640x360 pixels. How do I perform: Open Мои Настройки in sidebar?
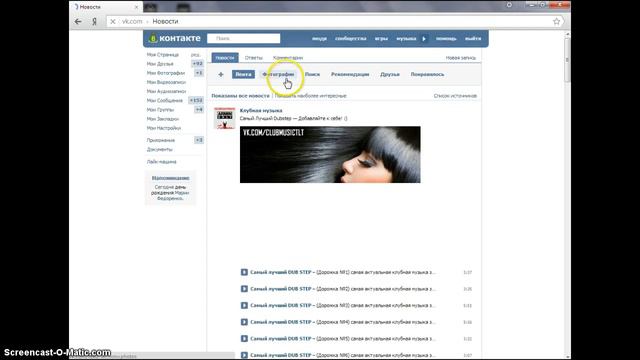tap(164, 128)
